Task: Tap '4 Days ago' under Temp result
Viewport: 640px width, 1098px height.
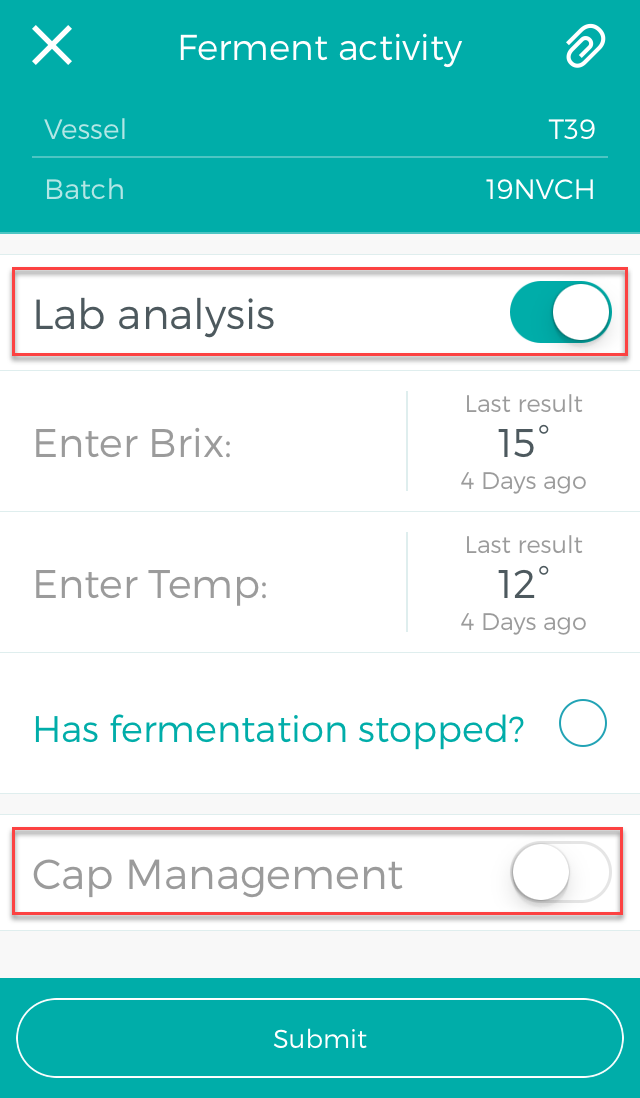Action: (x=523, y=622)
